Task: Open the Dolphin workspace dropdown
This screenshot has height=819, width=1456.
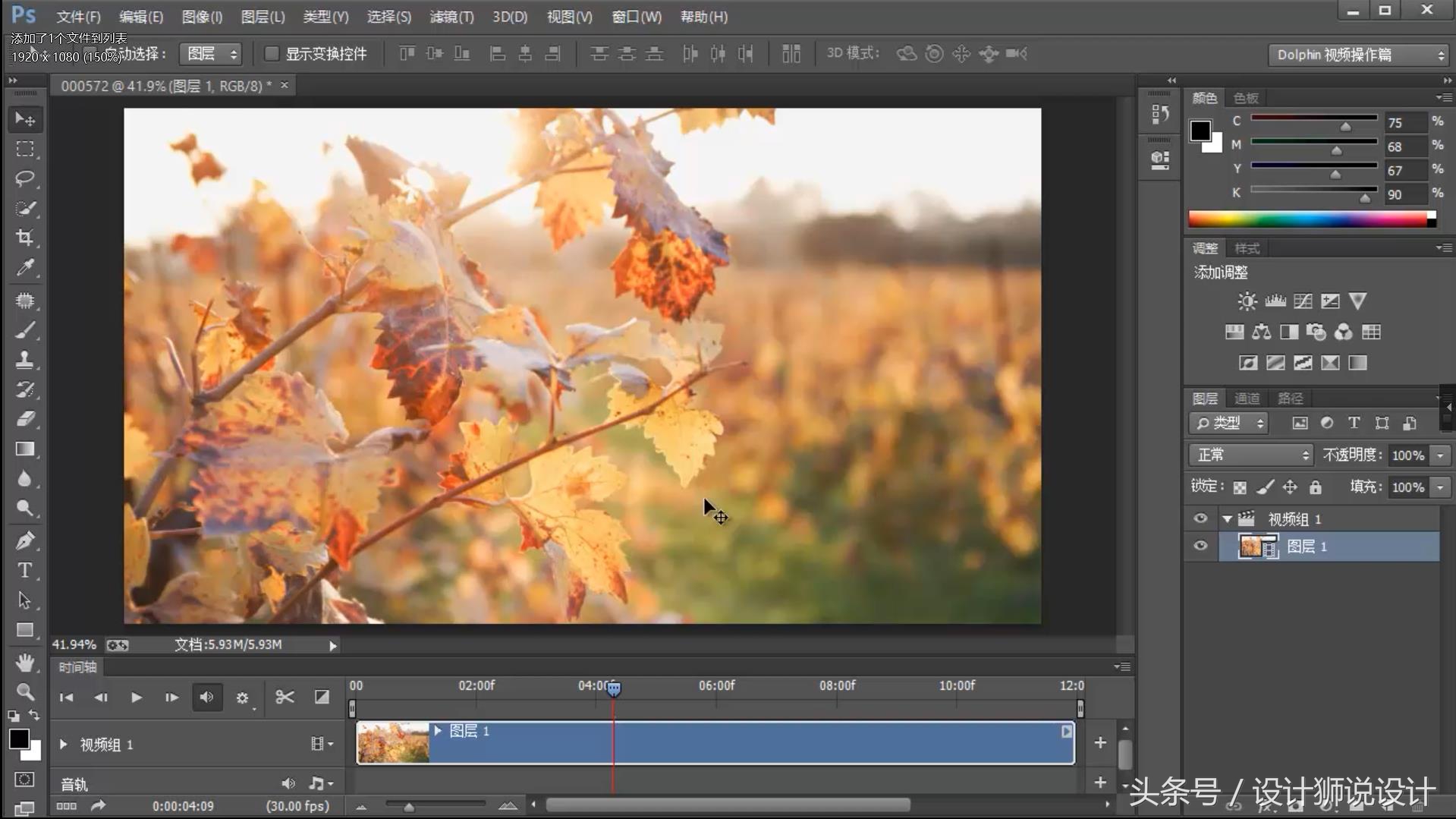Action: [1360, 55]
